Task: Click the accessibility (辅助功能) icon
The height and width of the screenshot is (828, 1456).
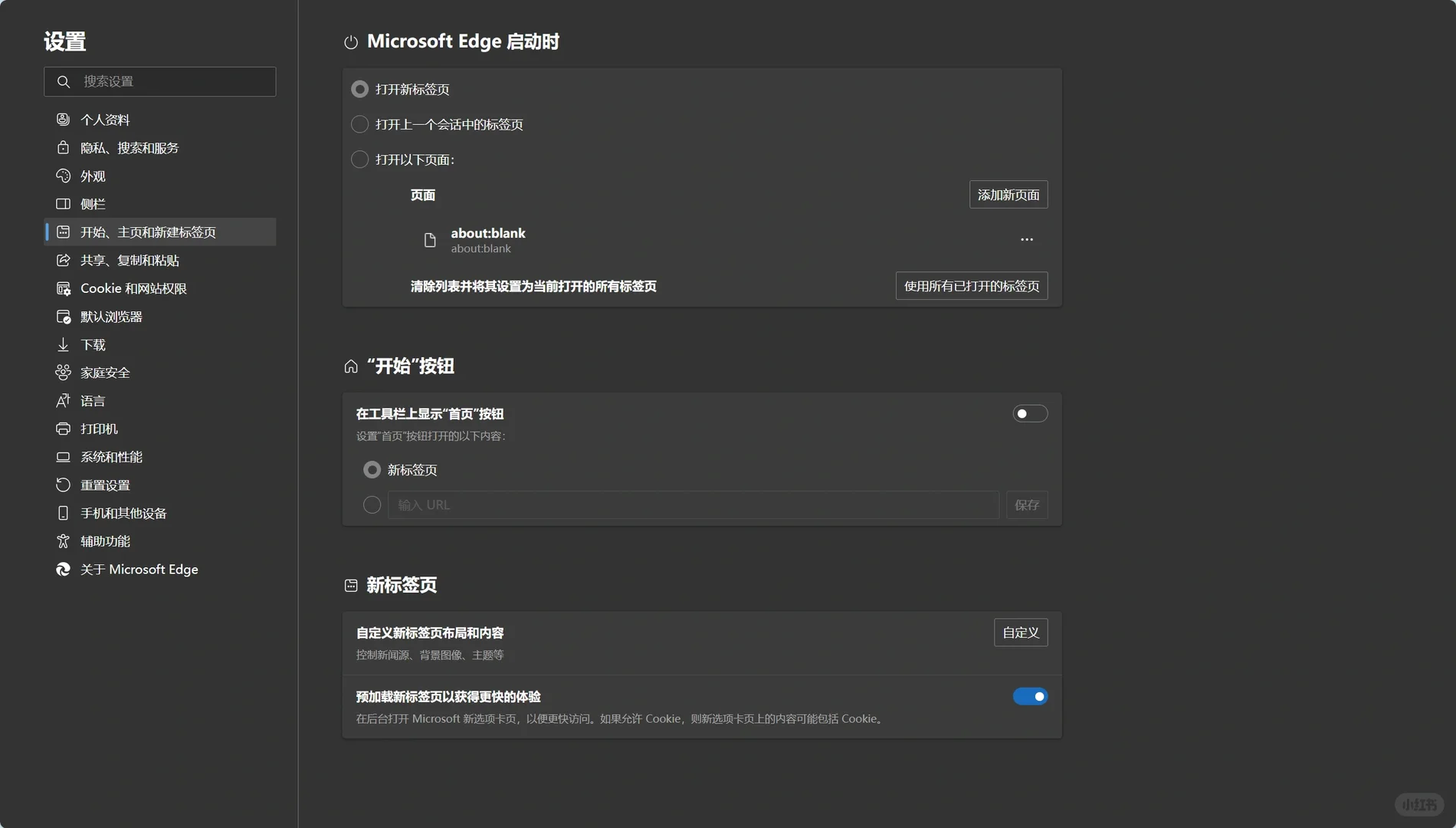Action: (63, 541)
